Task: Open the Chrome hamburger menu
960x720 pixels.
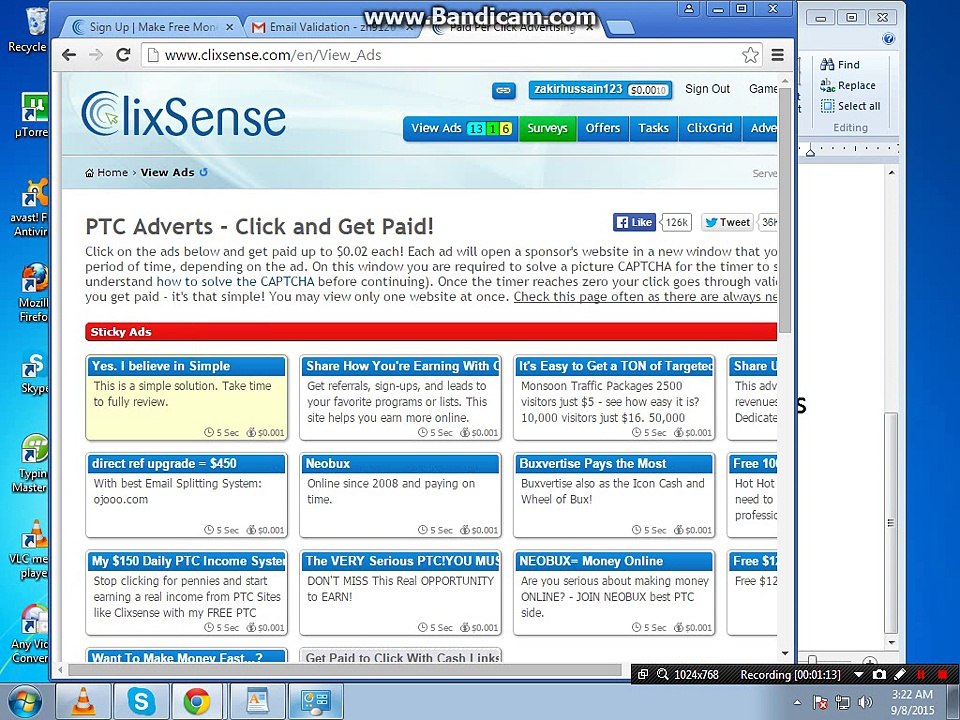Action: 778,55
